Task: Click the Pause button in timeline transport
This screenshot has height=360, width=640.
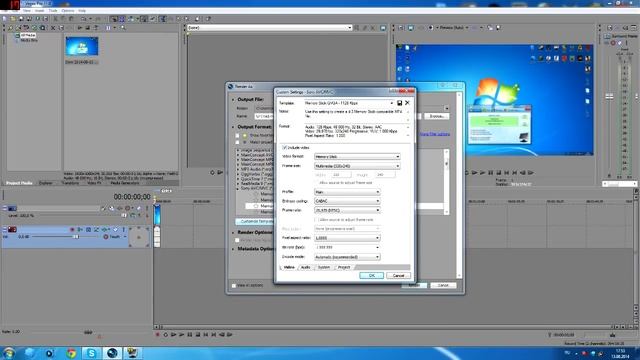Action: [190, 335]
